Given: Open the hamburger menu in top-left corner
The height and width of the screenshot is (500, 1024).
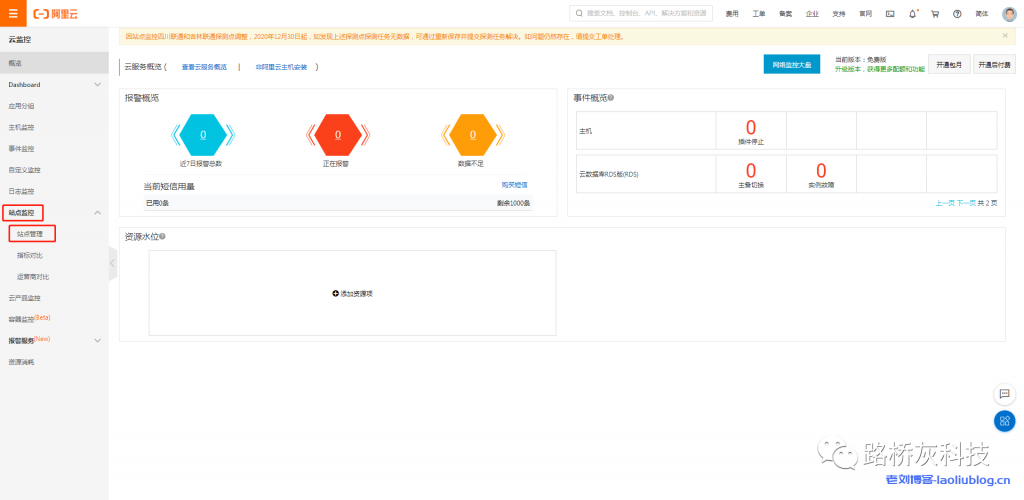Looking at the screenshot, I should [x=12, y=14].
